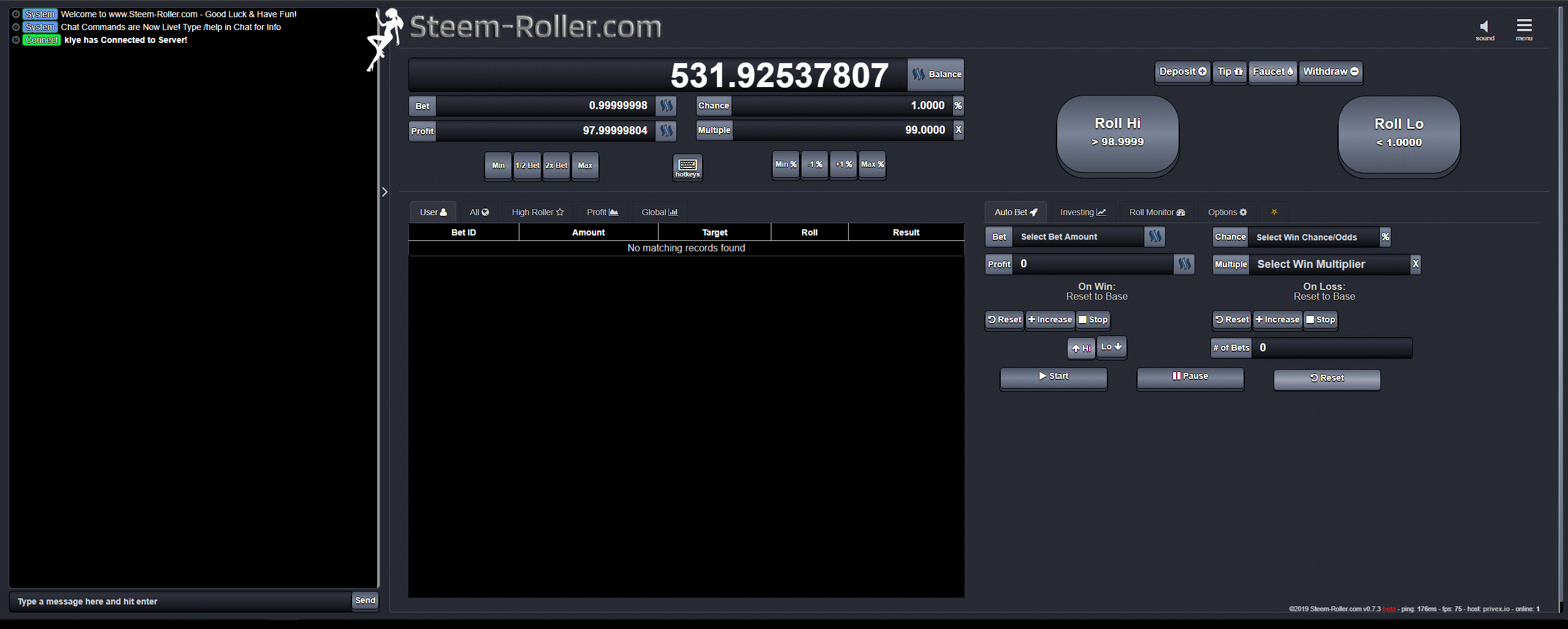Open the Deposit option

(1182, 72)
